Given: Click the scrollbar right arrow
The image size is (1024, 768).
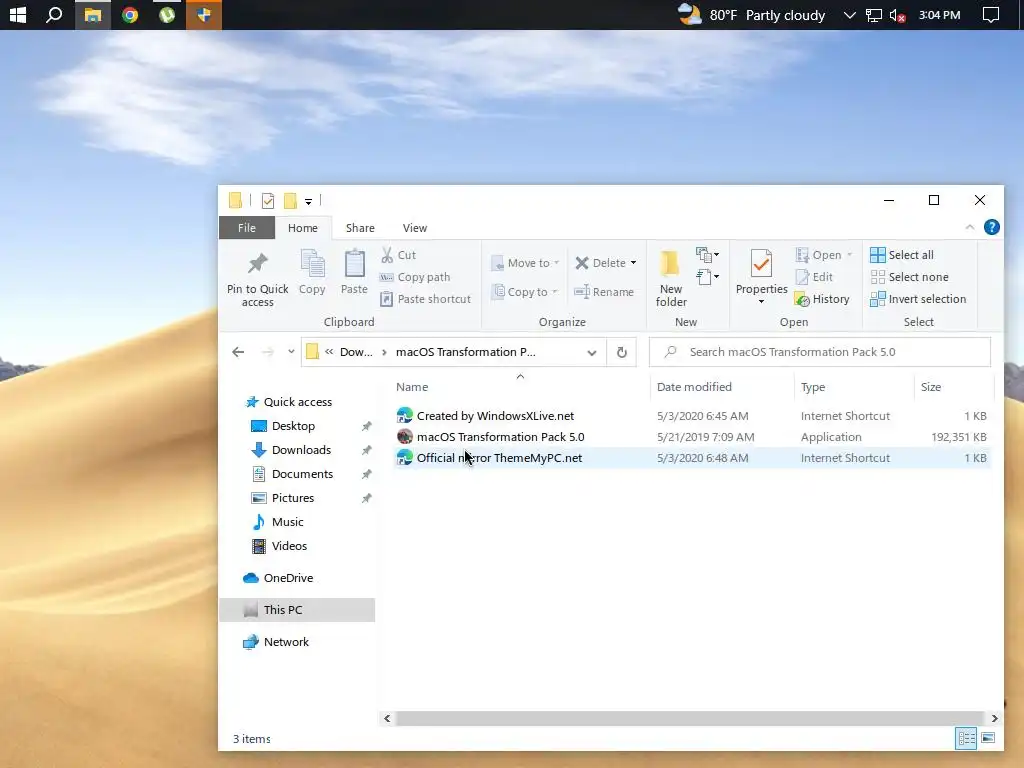Looking at the screenshot, I should (994, 718).
